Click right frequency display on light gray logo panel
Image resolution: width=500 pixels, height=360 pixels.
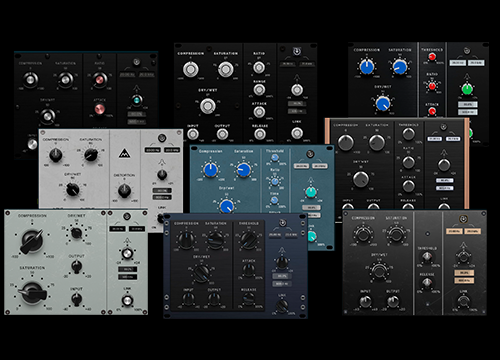(x=172, y=150)
